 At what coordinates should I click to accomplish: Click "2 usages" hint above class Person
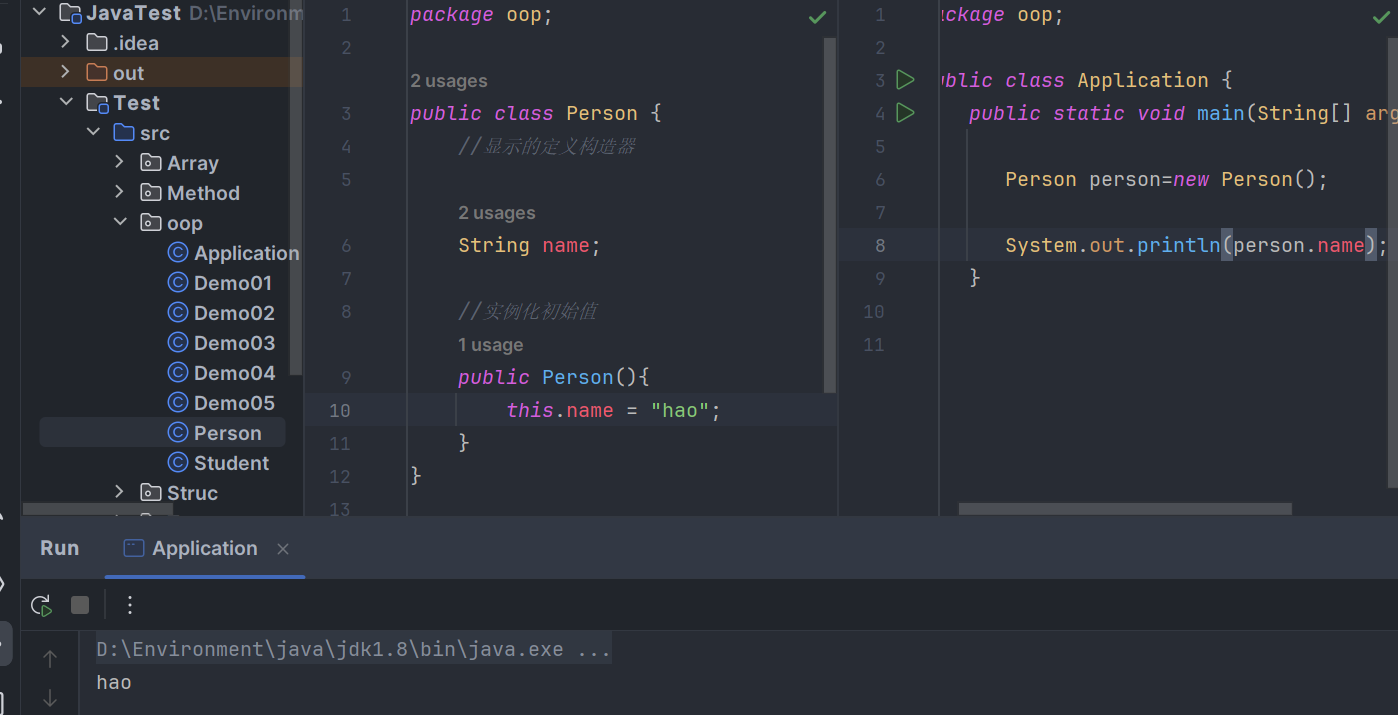(449, 81)
